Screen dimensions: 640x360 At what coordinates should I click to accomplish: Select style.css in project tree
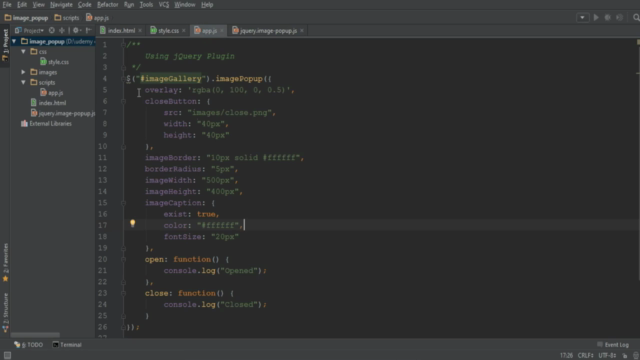coord(54,62)
